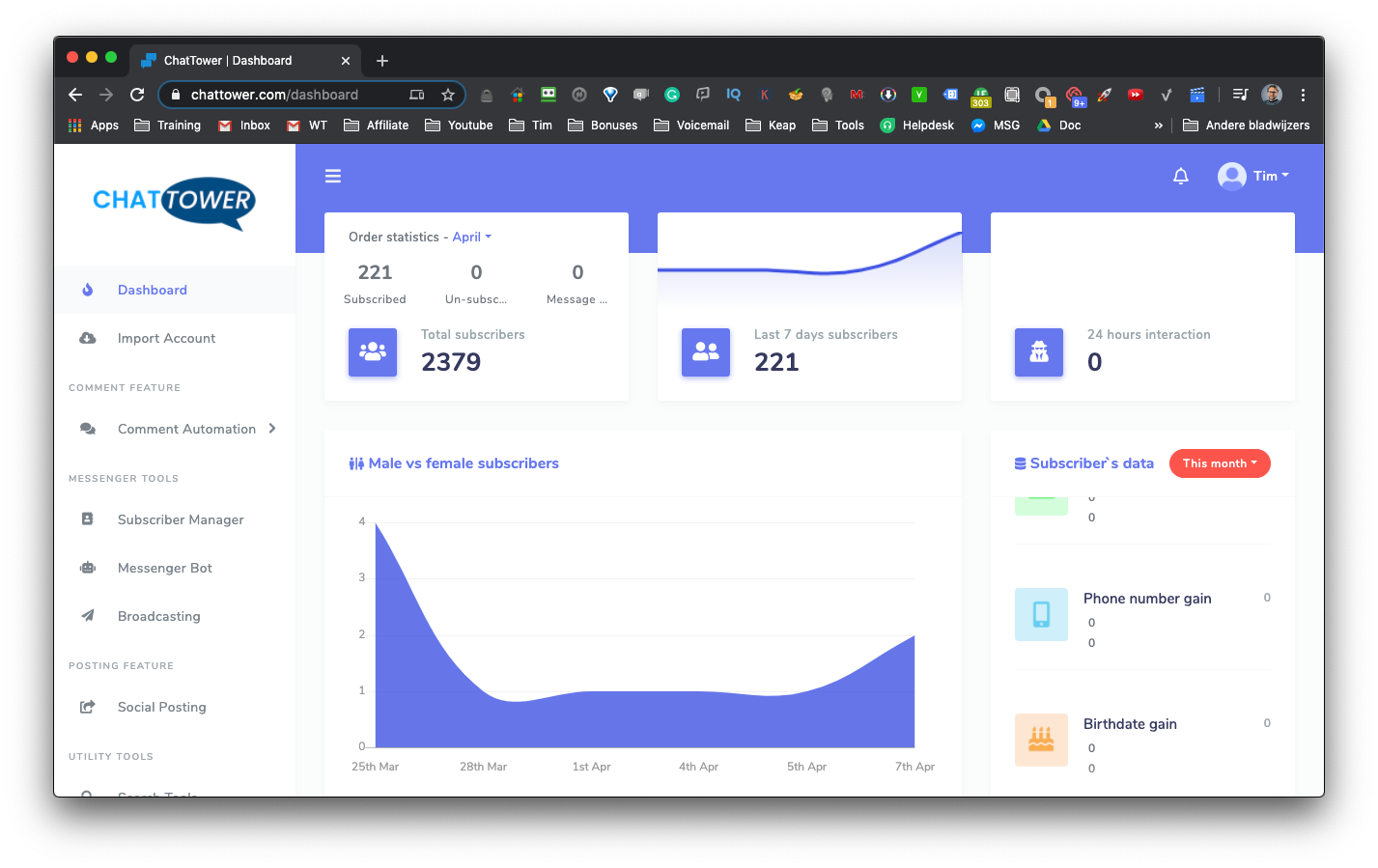Open the Affiliate bookmark folder
The image size is (1378, 868).
pyautogui.click(x=377, y=126)
